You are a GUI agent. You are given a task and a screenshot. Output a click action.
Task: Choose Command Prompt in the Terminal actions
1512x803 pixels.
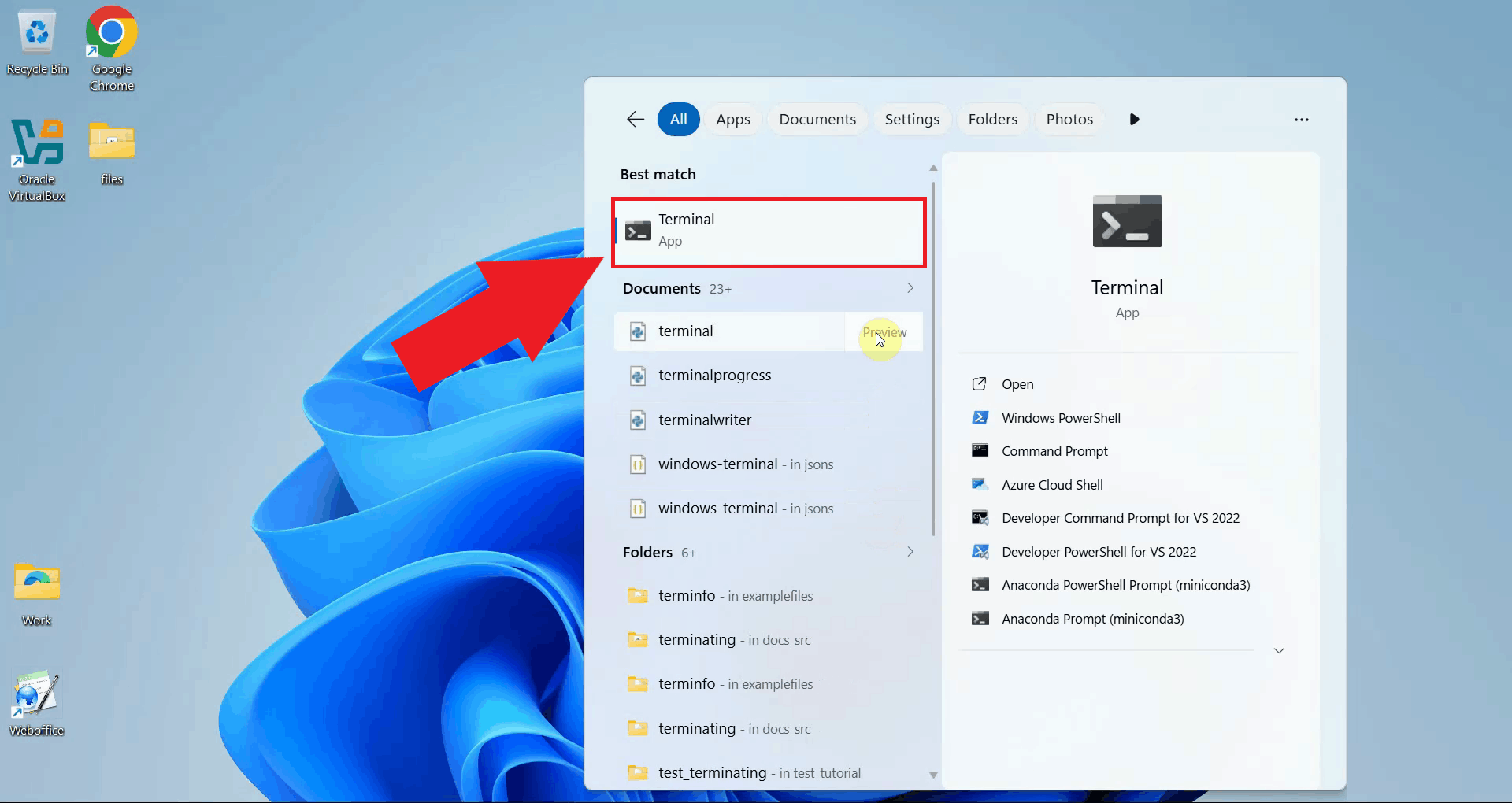coord(1054,451)
